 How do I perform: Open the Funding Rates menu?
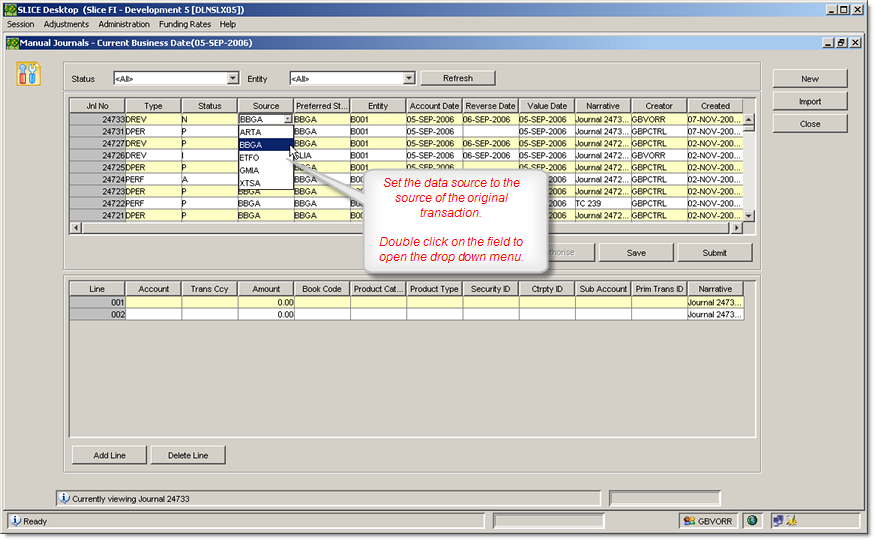click(186, 24)
